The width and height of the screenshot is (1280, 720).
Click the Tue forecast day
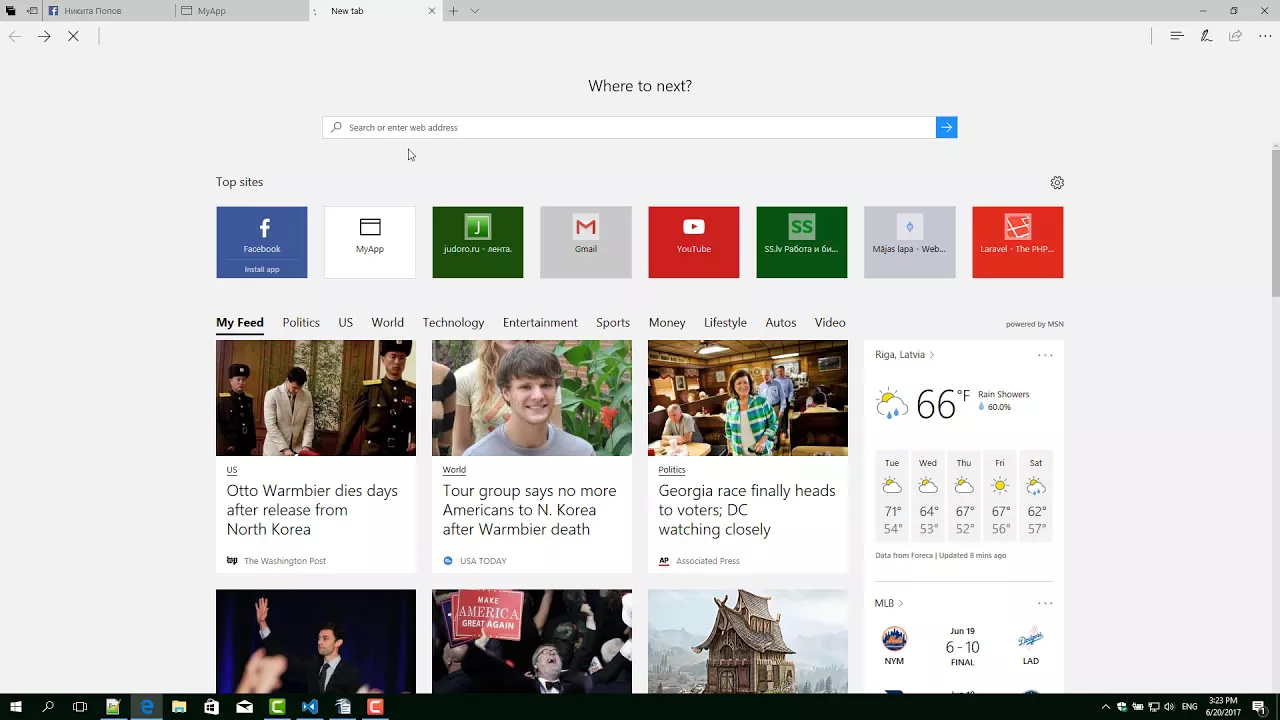[892, 496]
